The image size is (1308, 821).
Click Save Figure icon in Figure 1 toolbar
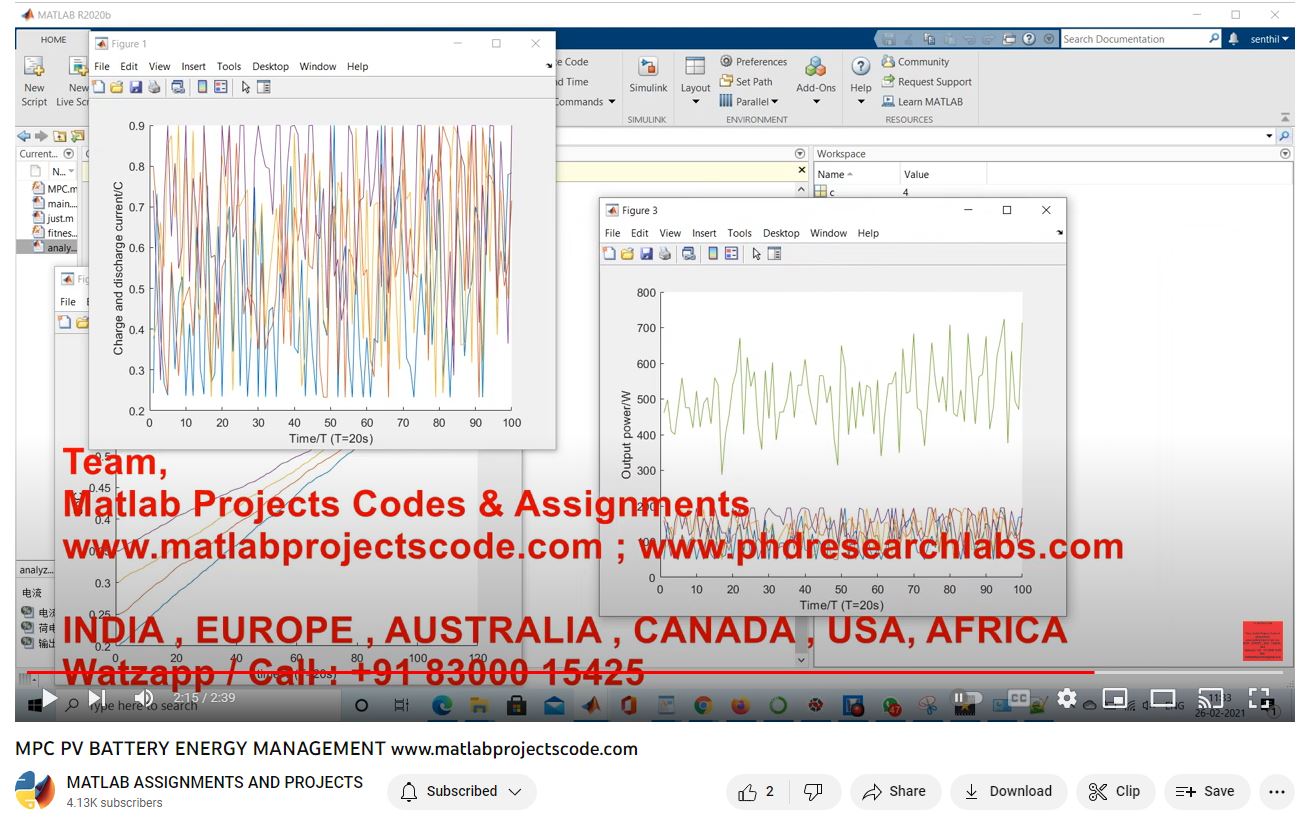[135, 87]
